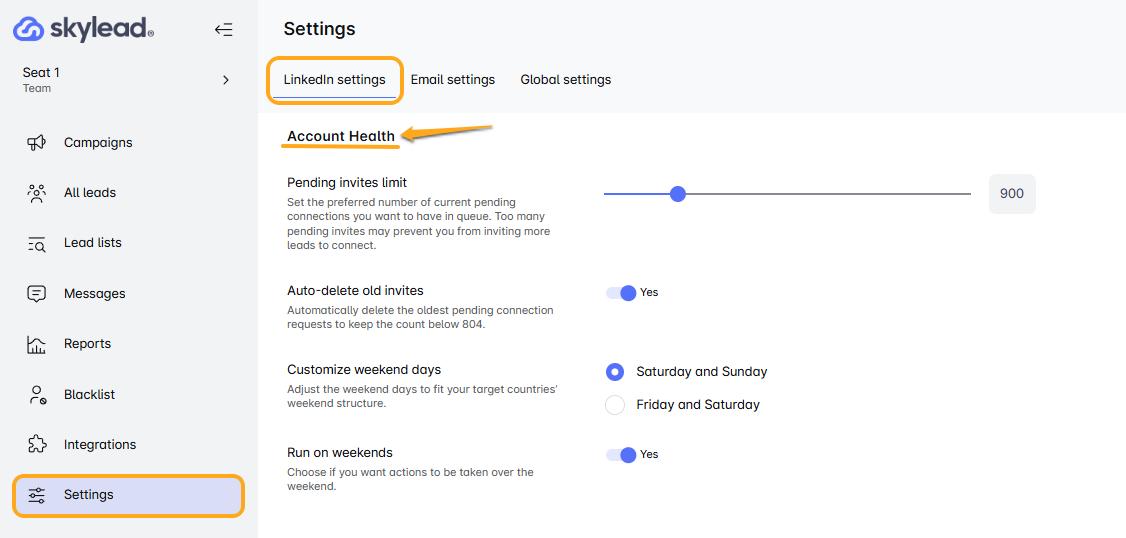Click the Integrations puzzle icon
Screen dimensions: 1126x538
[x=37, y=445]
